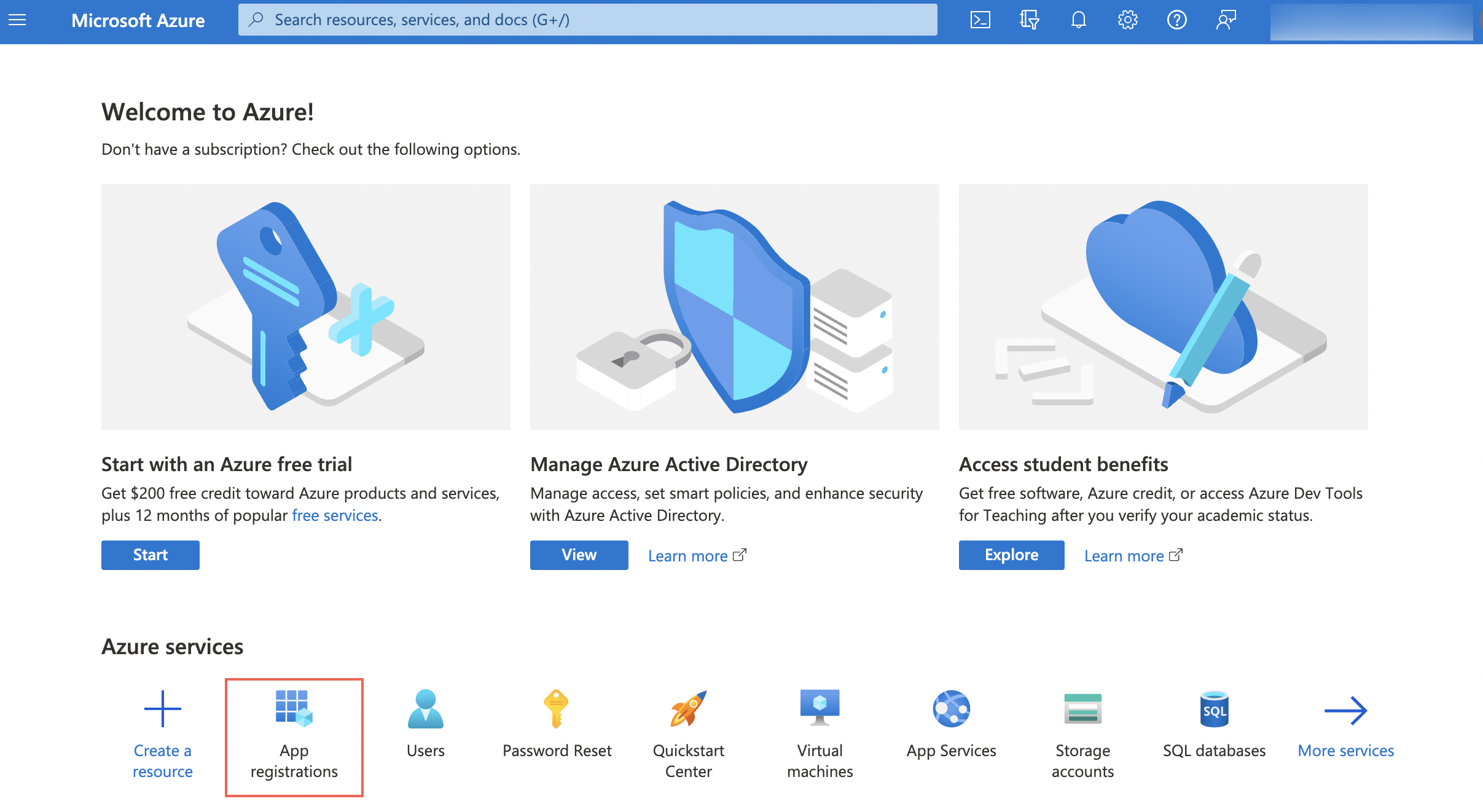The image size is (1483, 812).
Task: View Azure Active Directory
Action: pyautogui.click(x=579, y=555)
